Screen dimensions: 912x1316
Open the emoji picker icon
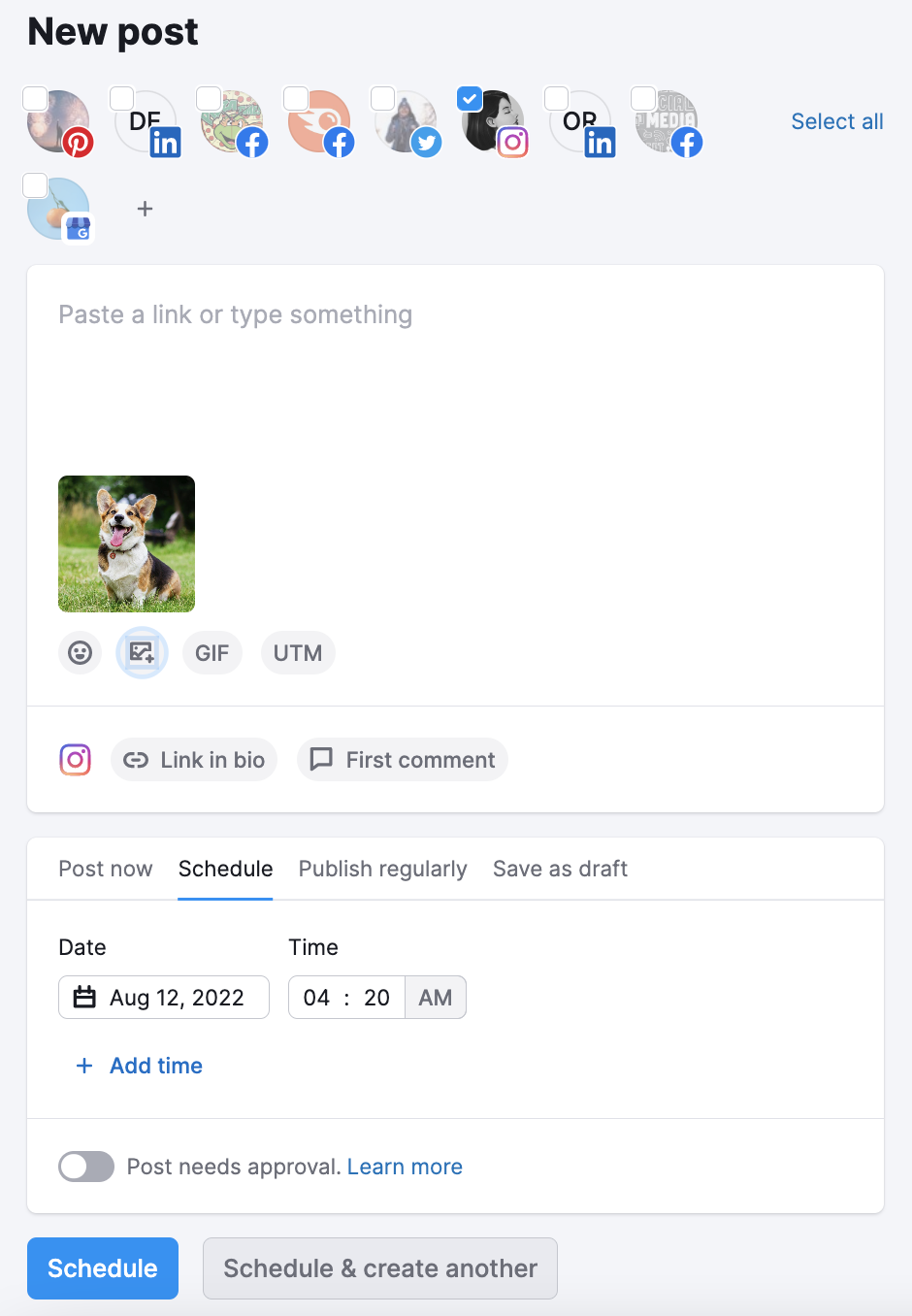click(81, 653)
